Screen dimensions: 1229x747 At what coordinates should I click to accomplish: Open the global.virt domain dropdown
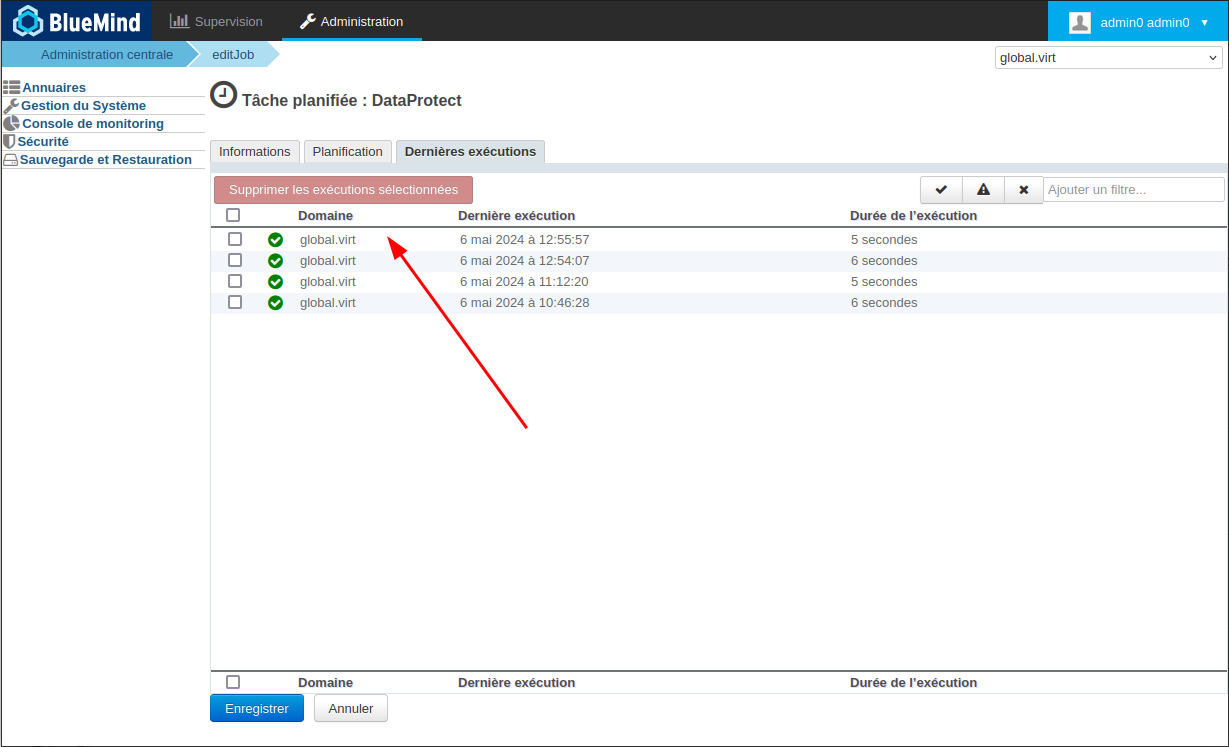click(x=1108, y=58)
